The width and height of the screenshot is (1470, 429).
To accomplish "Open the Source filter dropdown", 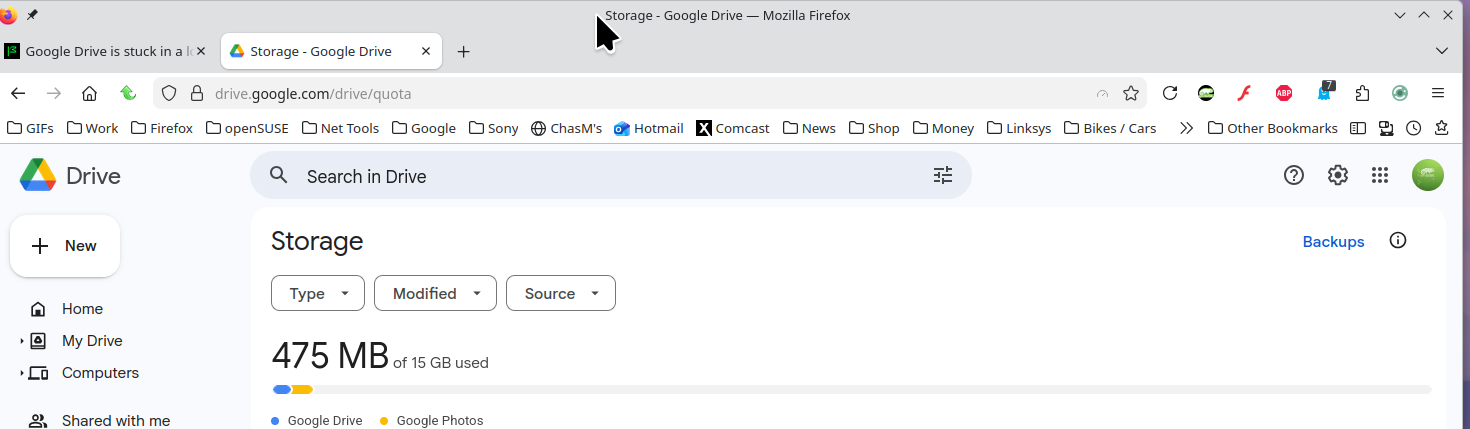I will click(x=561, y=293).
